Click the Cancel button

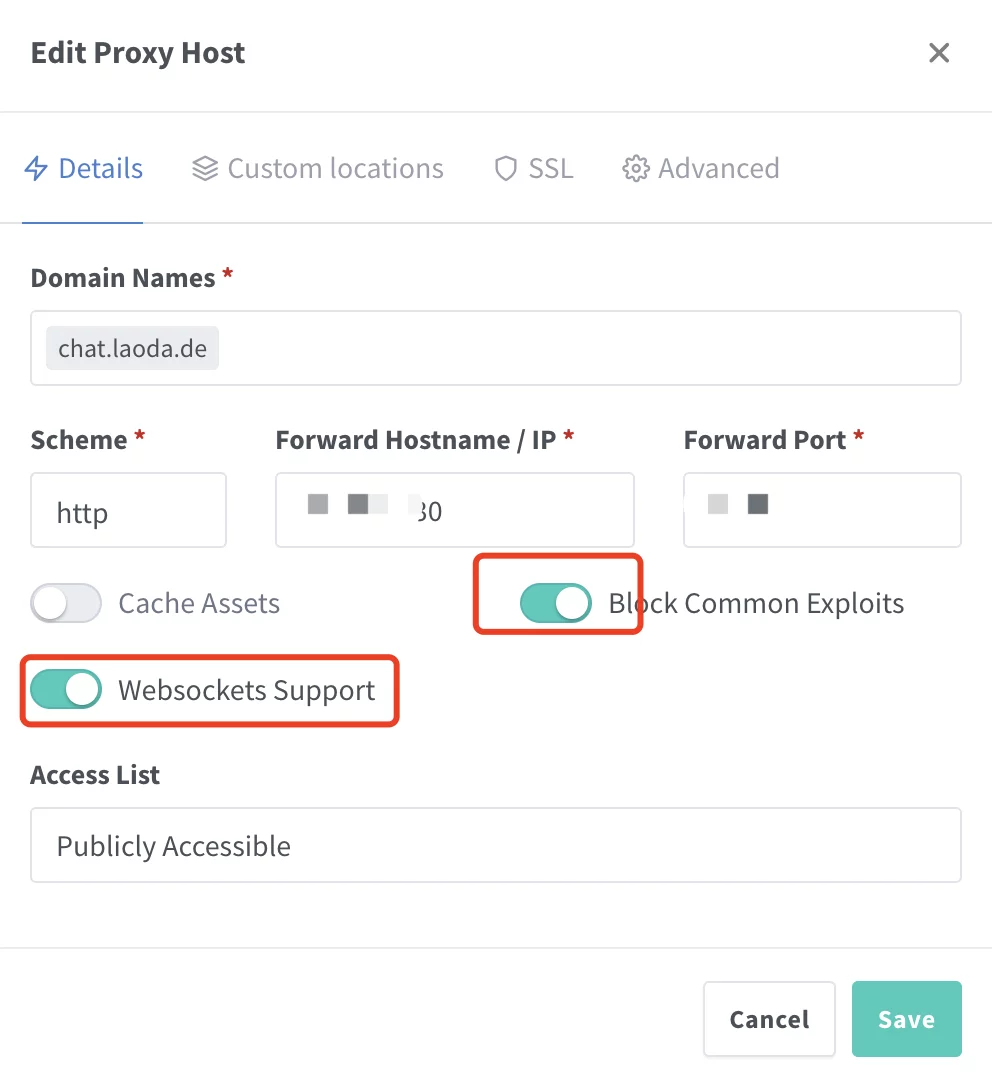tap(768, 1019)
